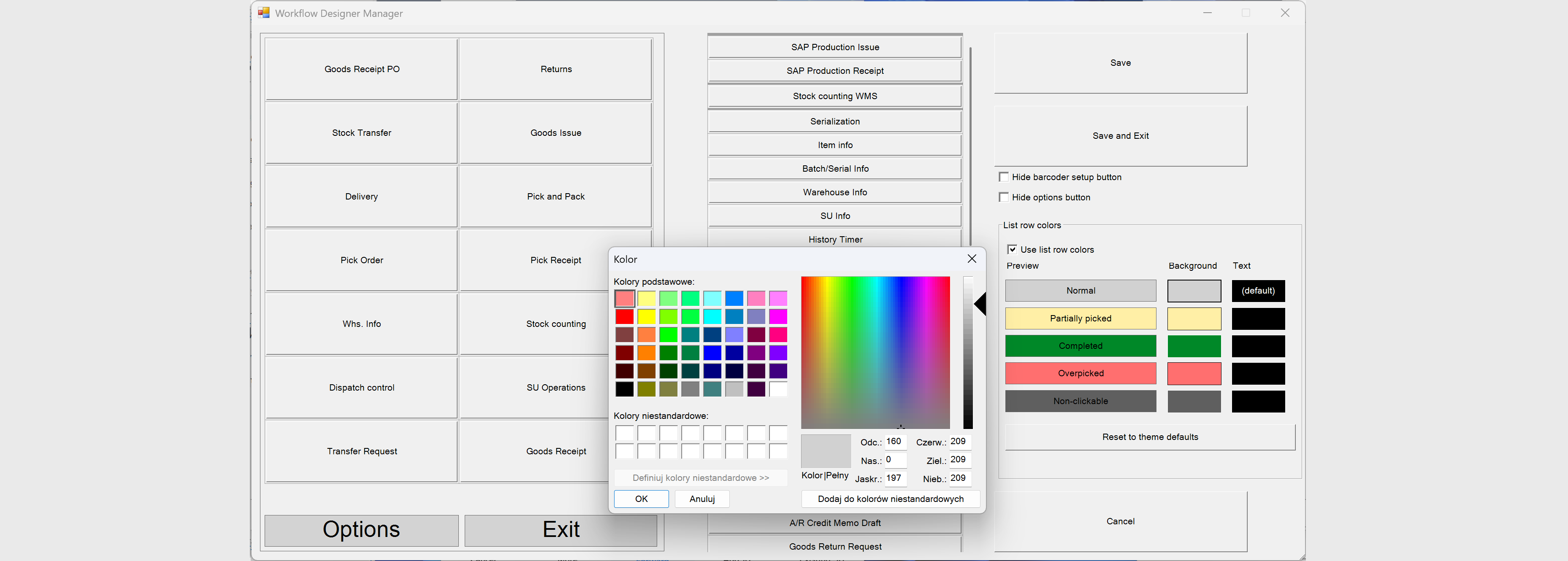Click Warehouse Info list button
Screen dimensions: 1568x561
tap(835, 192)
